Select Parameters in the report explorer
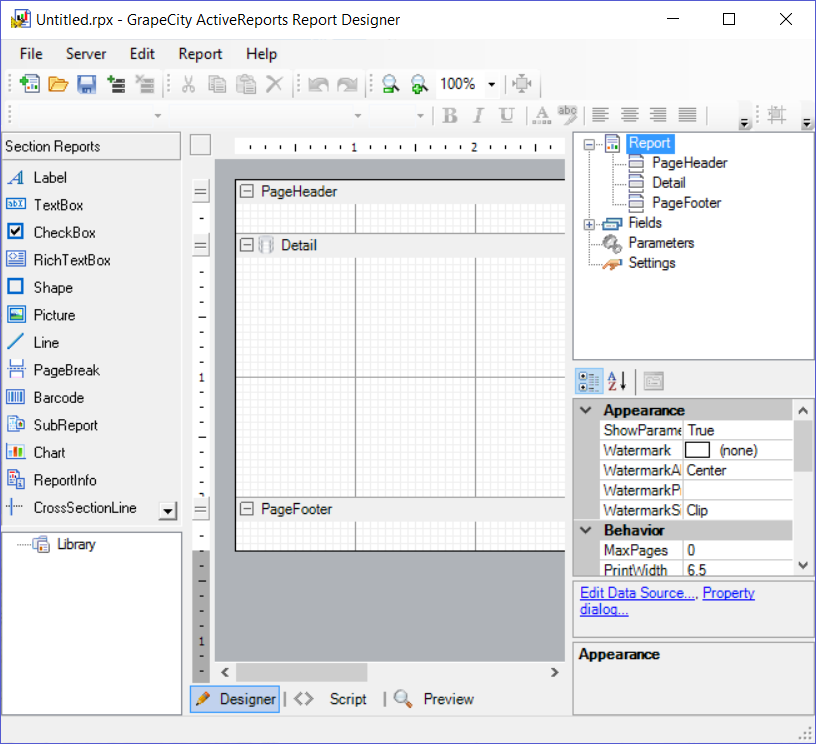The width and height of the screenshot is (816, 744). pos(661,243)
